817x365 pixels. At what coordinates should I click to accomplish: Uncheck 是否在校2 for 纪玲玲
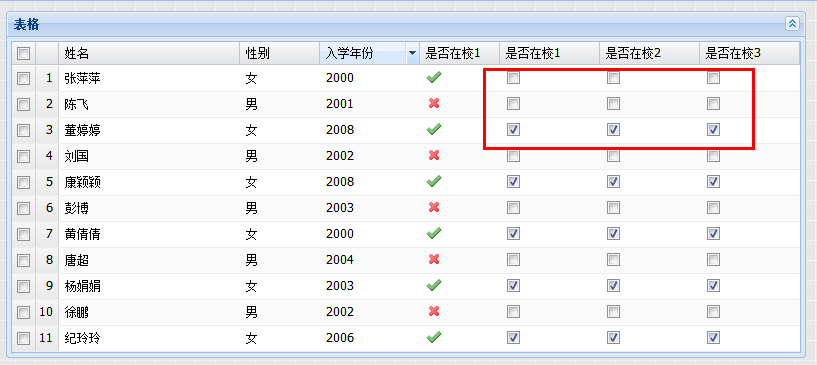point(613,338)
